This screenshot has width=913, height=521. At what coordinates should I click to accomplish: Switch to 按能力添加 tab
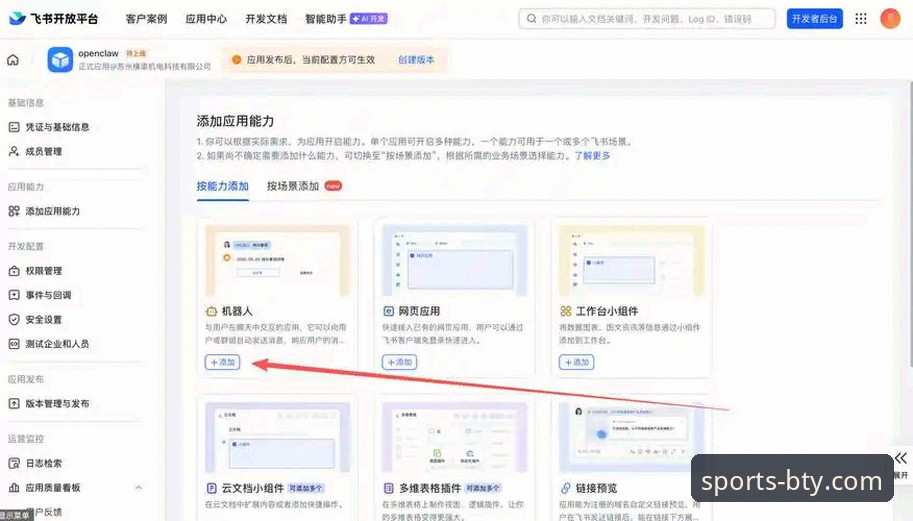point(222,186)
